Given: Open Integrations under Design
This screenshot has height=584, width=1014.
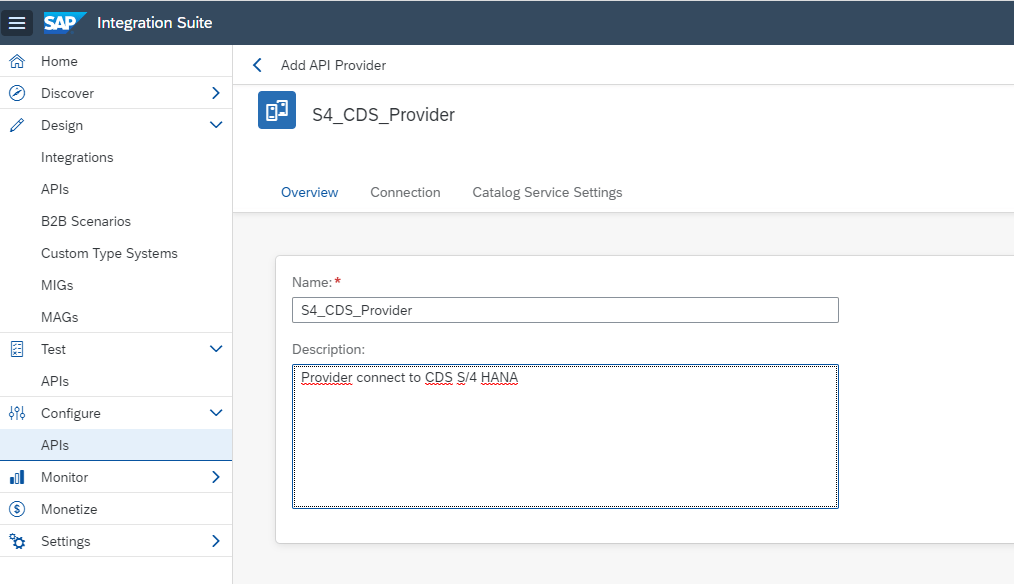Looking at the screenshot, I should (x=77, y=157).
